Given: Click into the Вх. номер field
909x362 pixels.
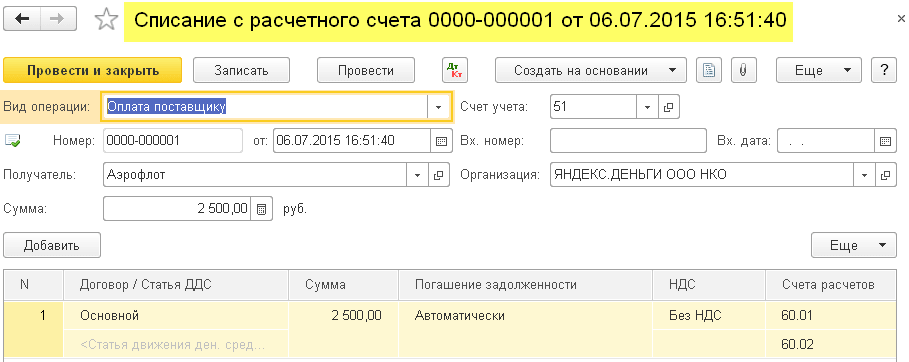Looking at the screenshot, I should pos(628,140).
